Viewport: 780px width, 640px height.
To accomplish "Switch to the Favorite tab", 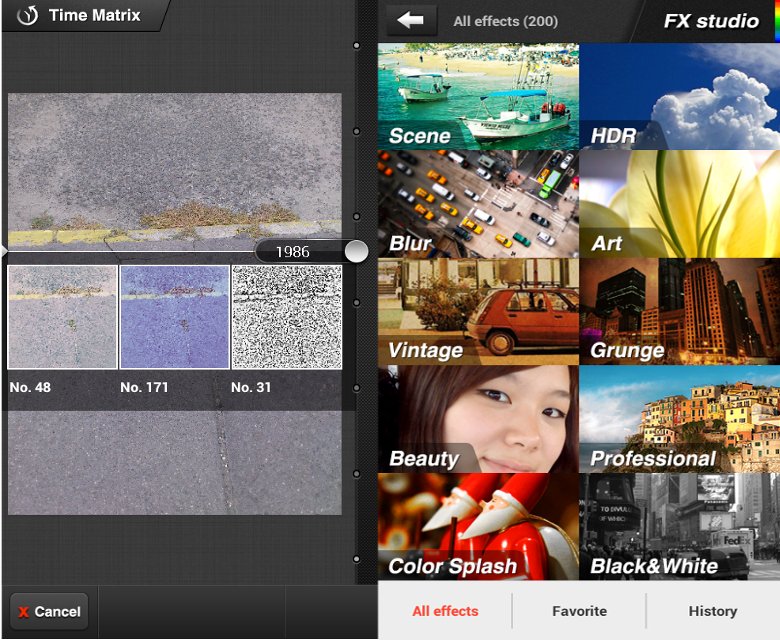I will click(579, 611).
